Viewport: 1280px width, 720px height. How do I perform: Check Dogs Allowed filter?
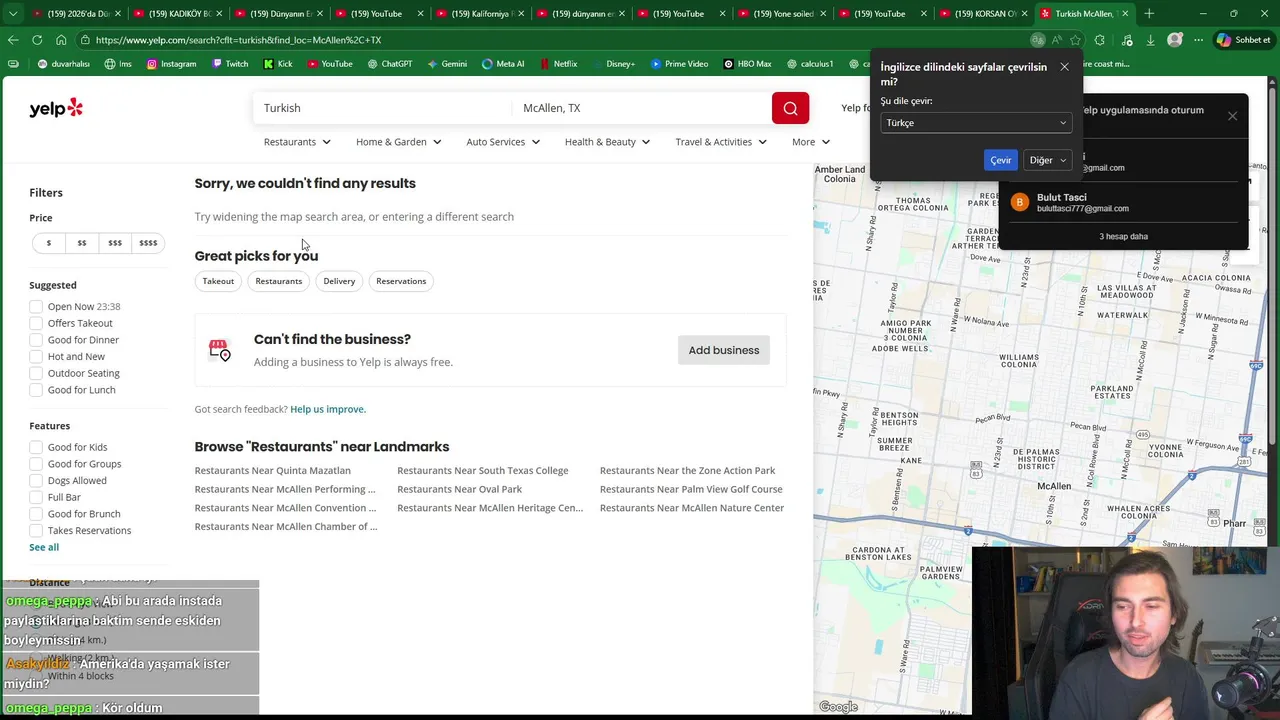36,481
